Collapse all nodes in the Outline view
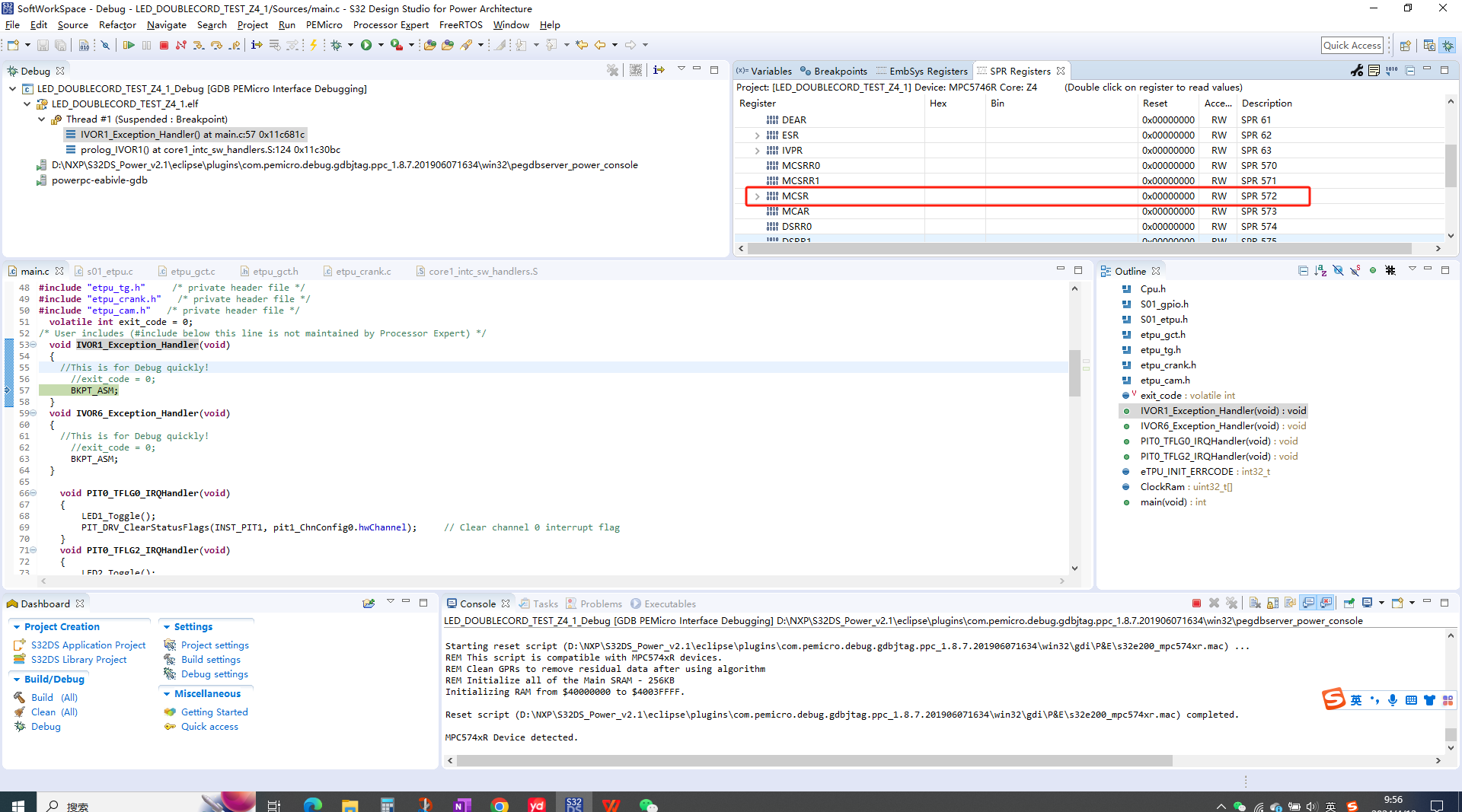This screenshot has width=1462, height=812. [x=1303, y=271]
